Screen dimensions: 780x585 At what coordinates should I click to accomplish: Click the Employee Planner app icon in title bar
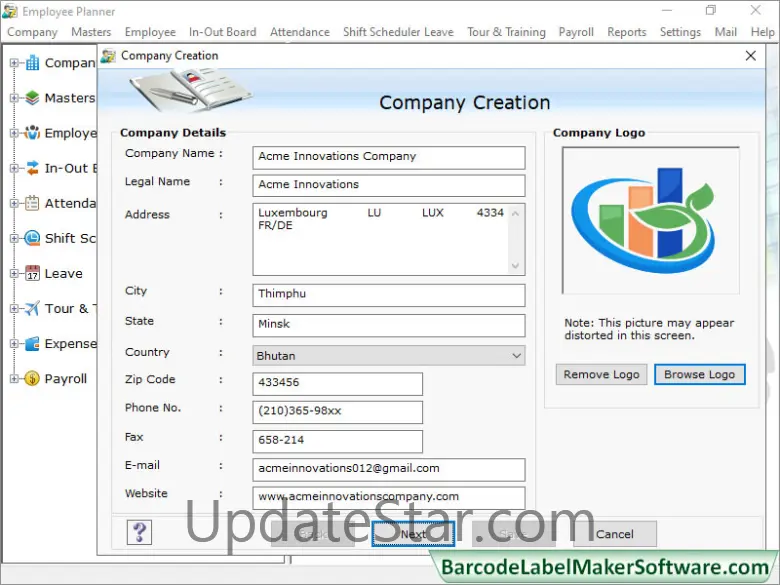click(x=10, y=11)
